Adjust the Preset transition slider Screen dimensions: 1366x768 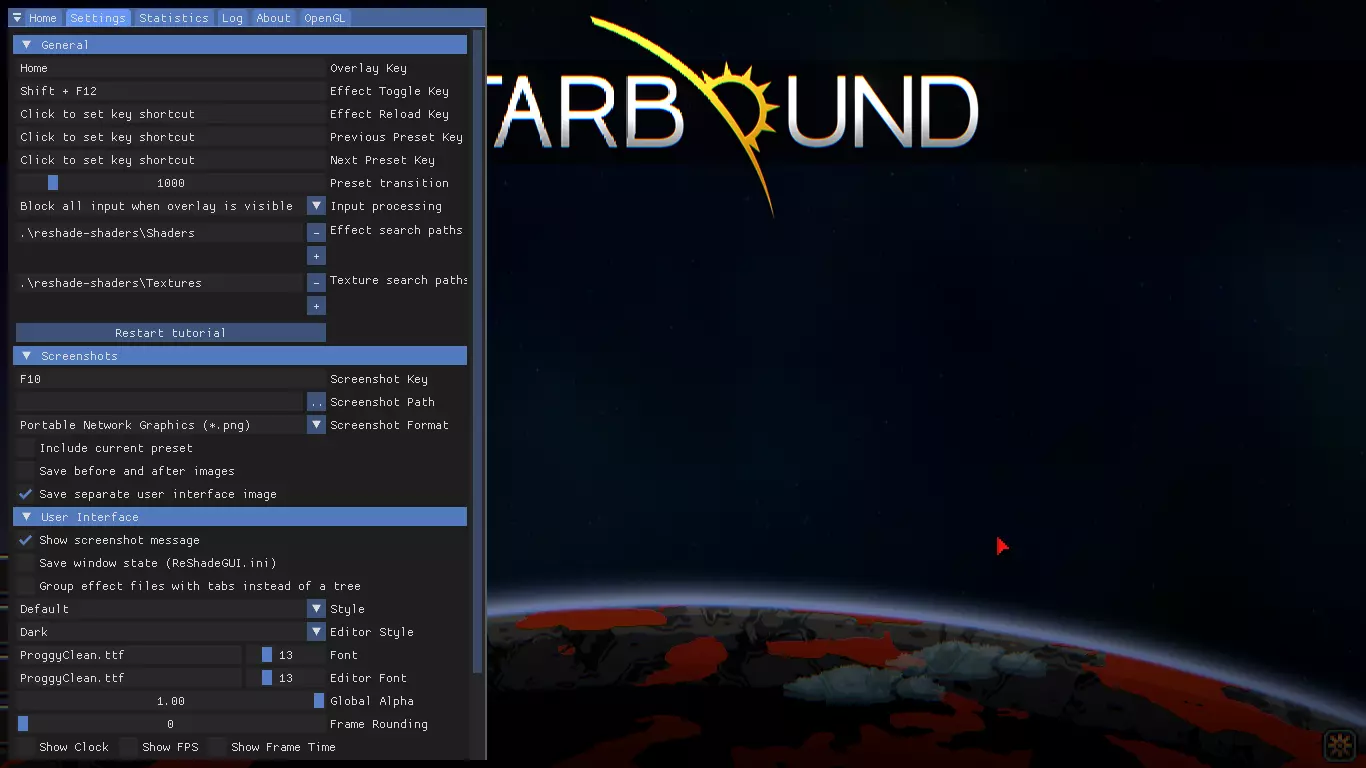[171, 183]
